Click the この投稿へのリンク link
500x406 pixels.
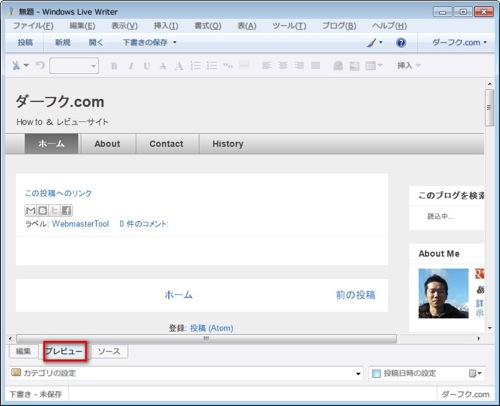click(x=58, y=193)
